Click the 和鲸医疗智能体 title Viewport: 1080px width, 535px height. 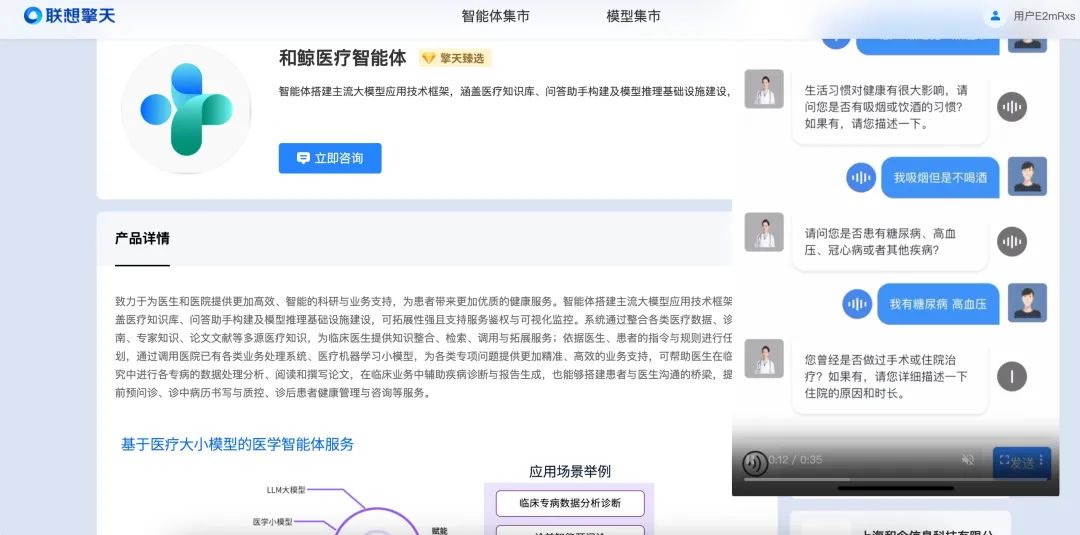pyautogui.click(x=342, y=58)
